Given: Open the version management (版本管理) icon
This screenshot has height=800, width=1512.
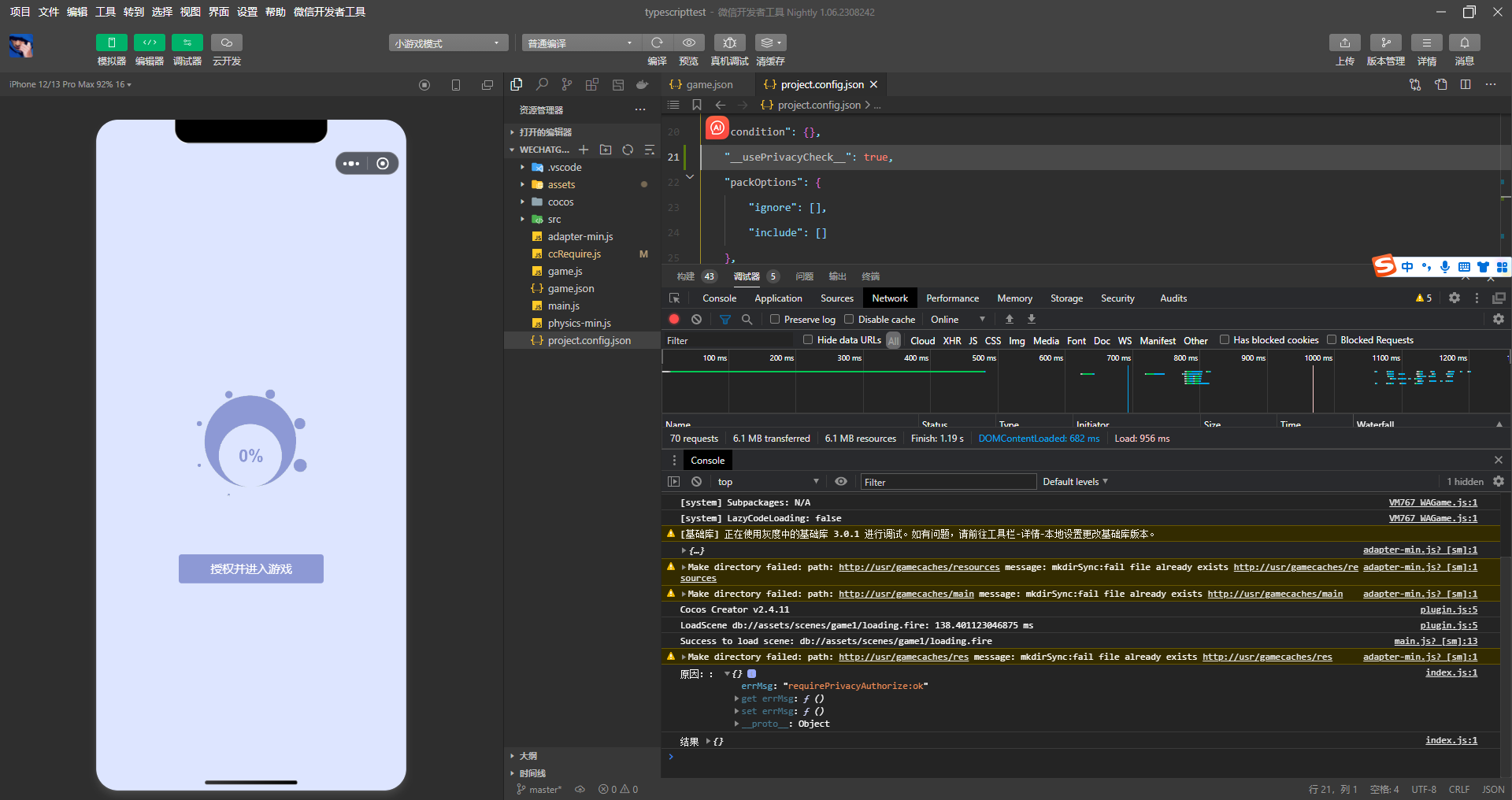Looking at the screenshot, I should coord(1385,43).
